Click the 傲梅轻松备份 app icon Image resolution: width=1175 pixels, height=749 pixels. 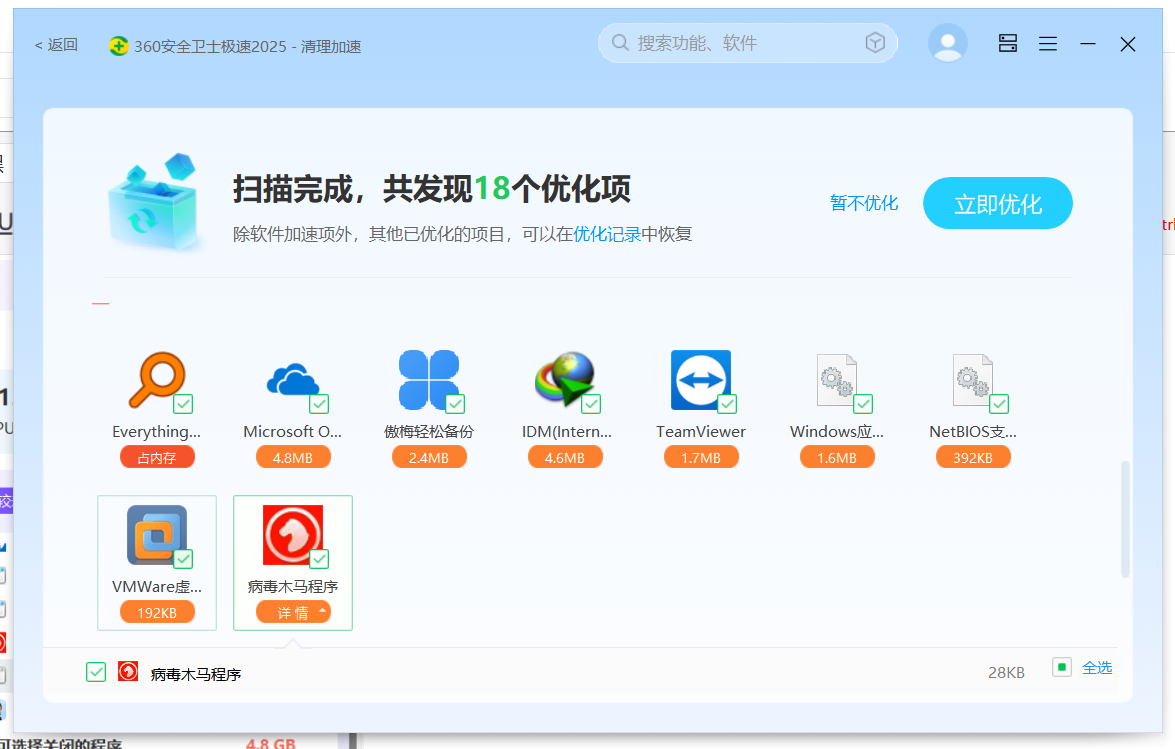pyautogui.click(x=429, y=380)
